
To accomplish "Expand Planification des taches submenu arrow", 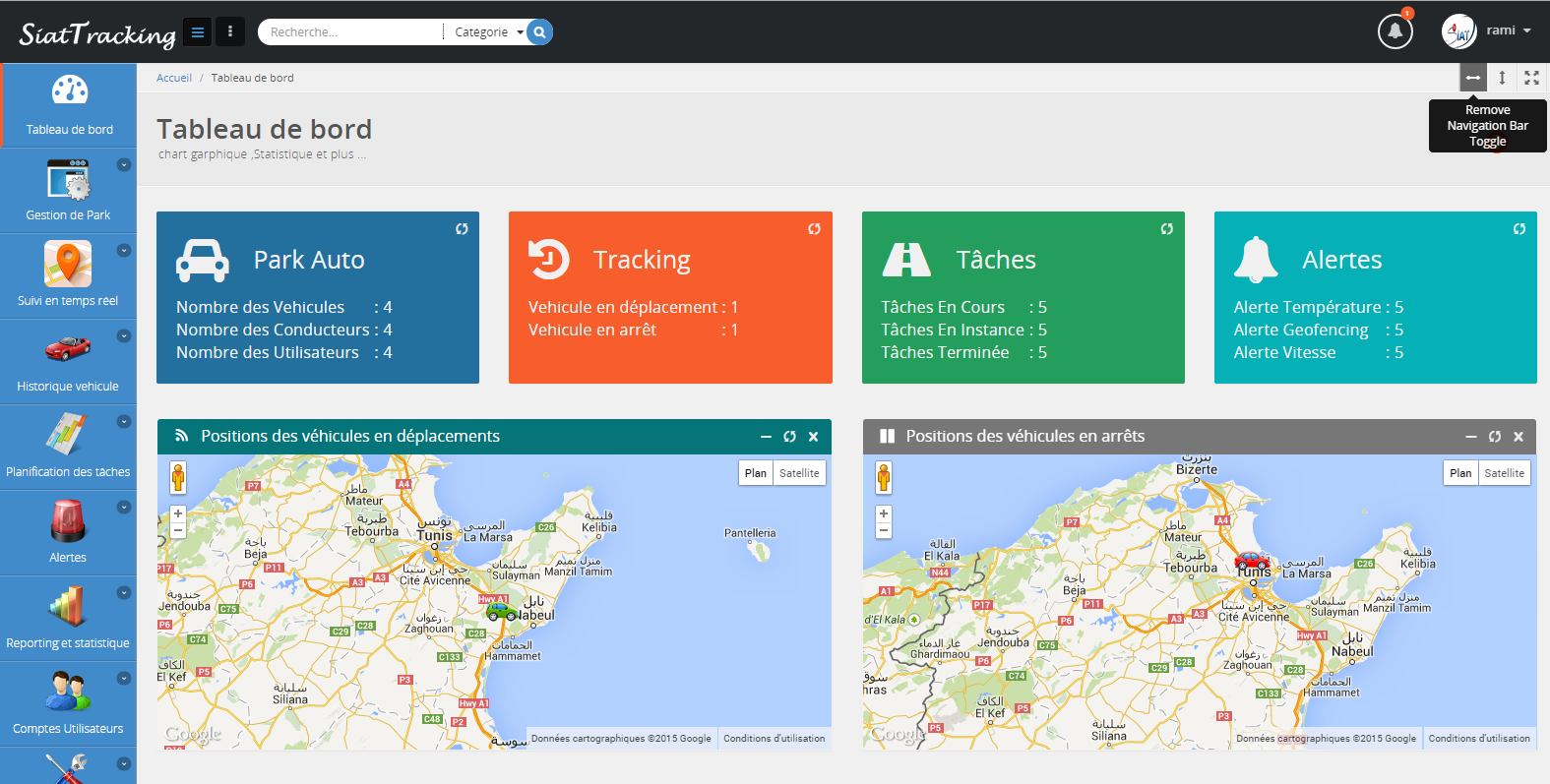I will click(124, 422).
